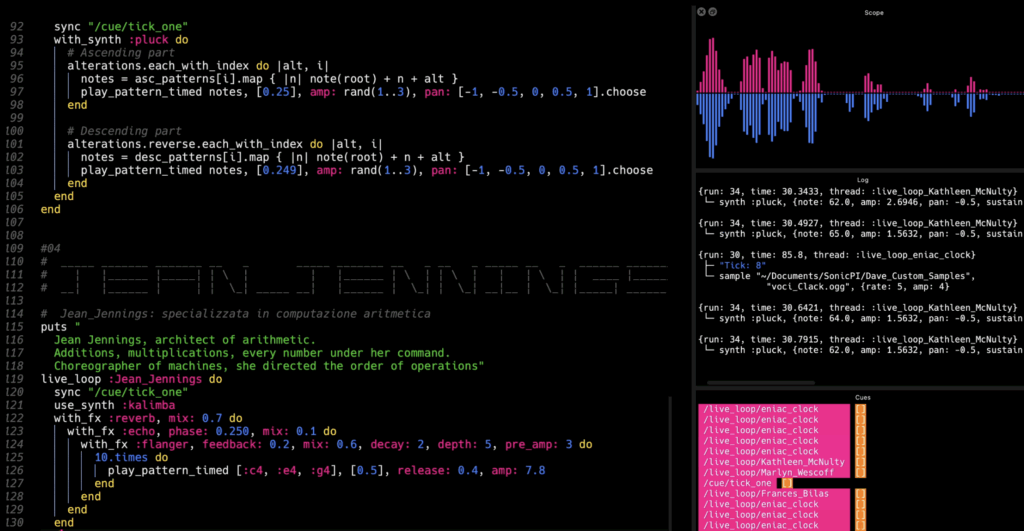Close the Scope panel
Image resolution: width=1024 pixels, height=531 pixels.
[x=700, y=12]
